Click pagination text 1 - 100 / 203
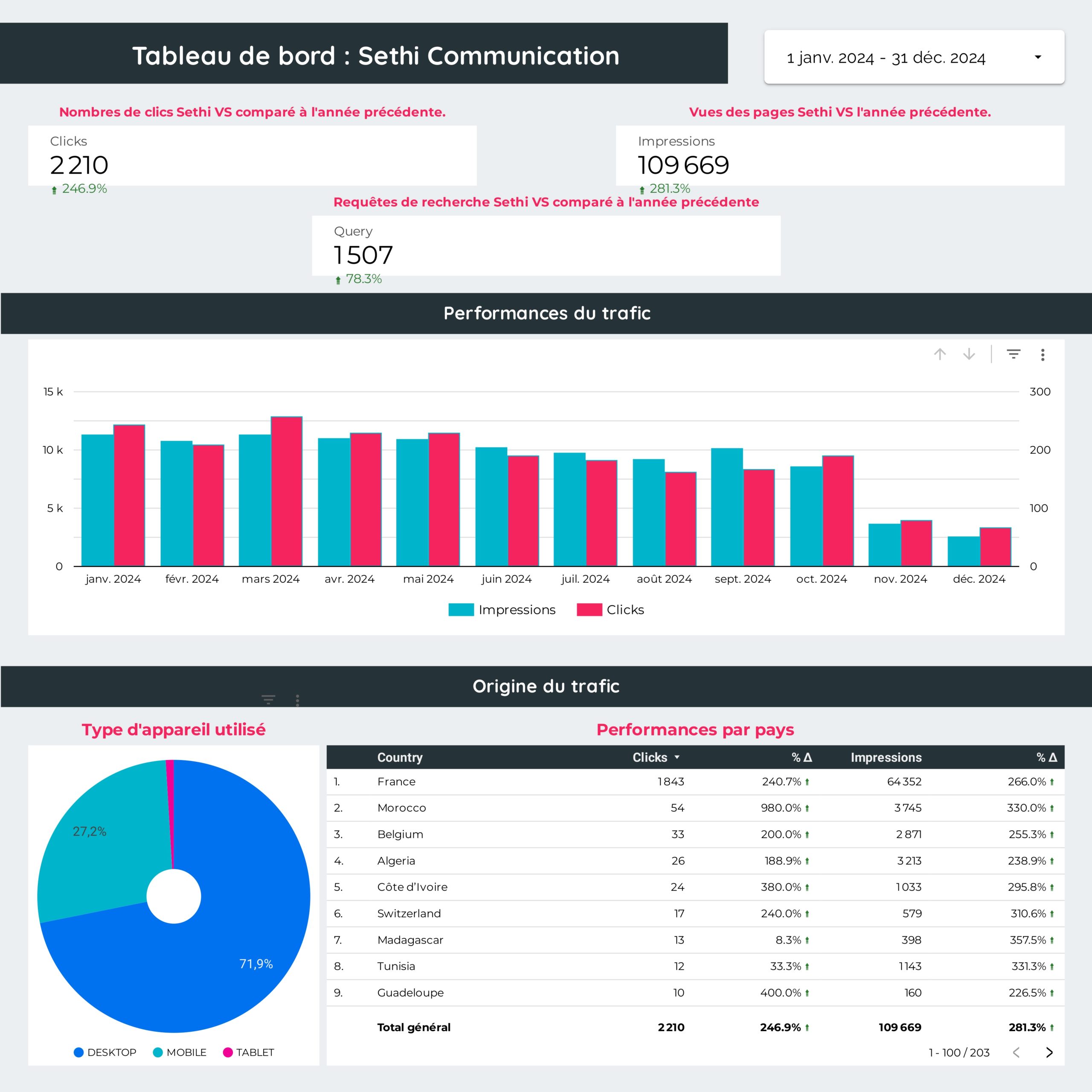This screenshot has width=1092, height=1092. coord(959,1052)
